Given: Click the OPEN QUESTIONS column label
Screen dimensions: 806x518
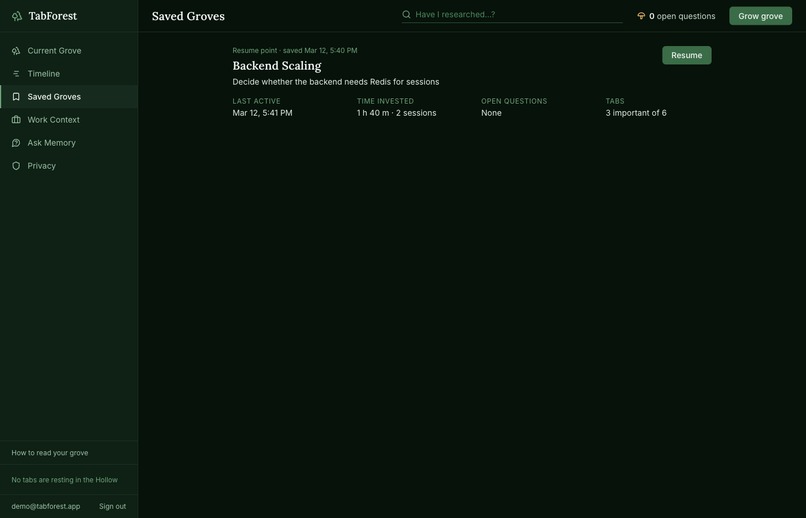Looking at the screenshot, I should pos(514,101).
